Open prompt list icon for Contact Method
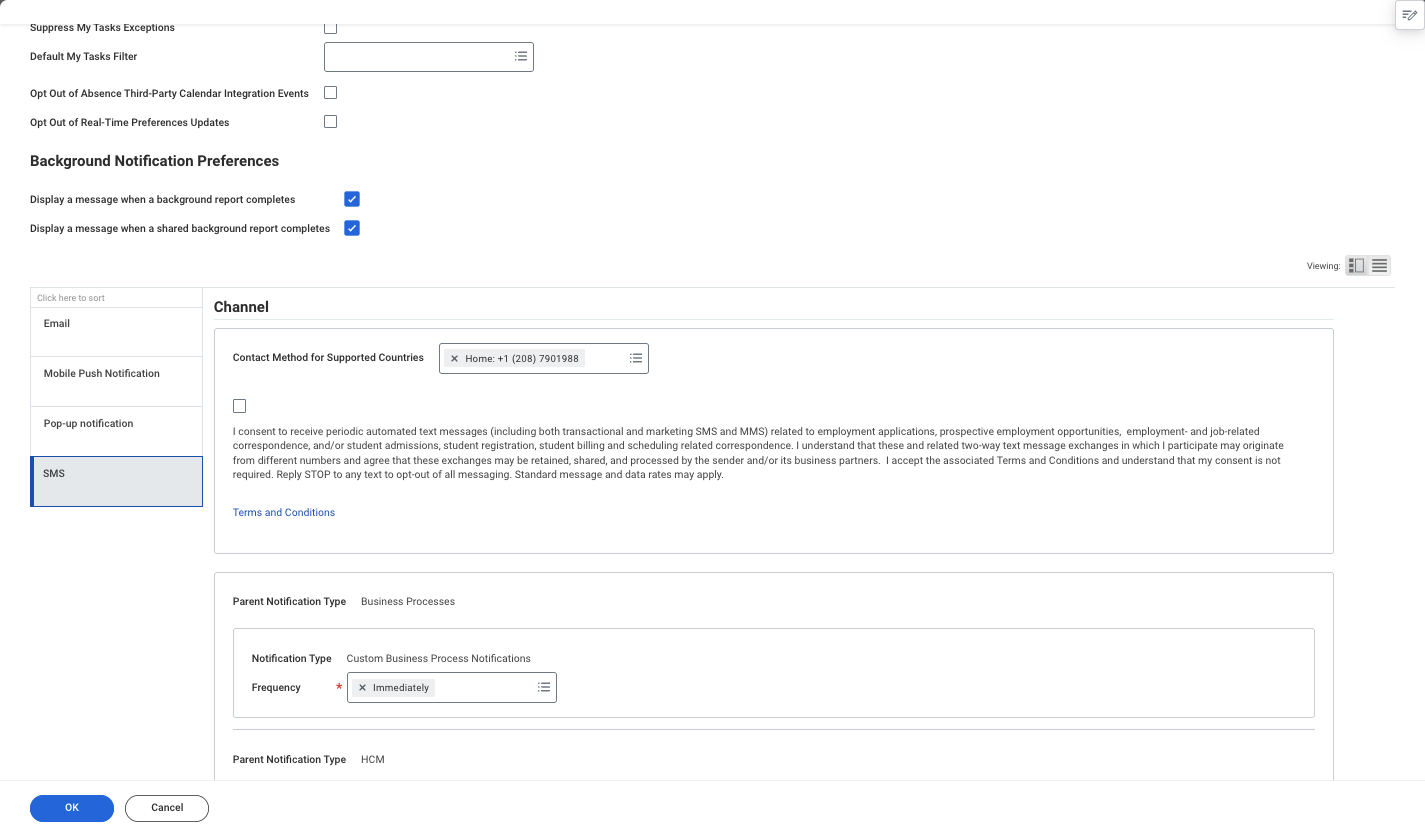This screenshot has height=835, width=1425. (x=636, y=358)
